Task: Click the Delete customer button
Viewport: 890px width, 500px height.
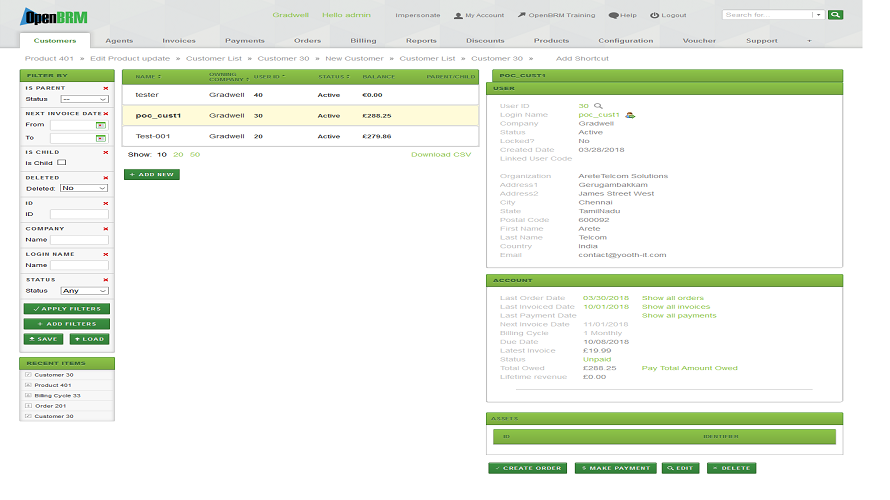Action: 732,468
